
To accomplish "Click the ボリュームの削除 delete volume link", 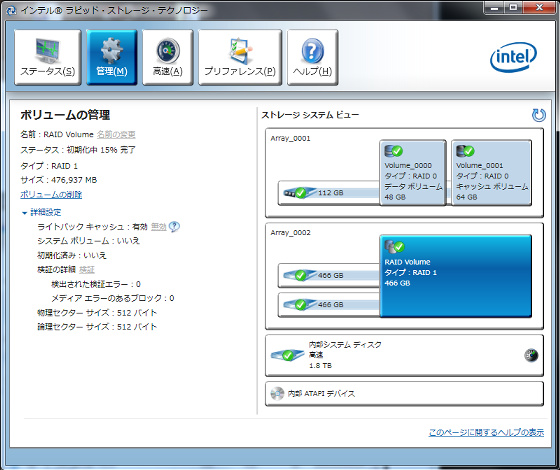I will click(51, 195).
